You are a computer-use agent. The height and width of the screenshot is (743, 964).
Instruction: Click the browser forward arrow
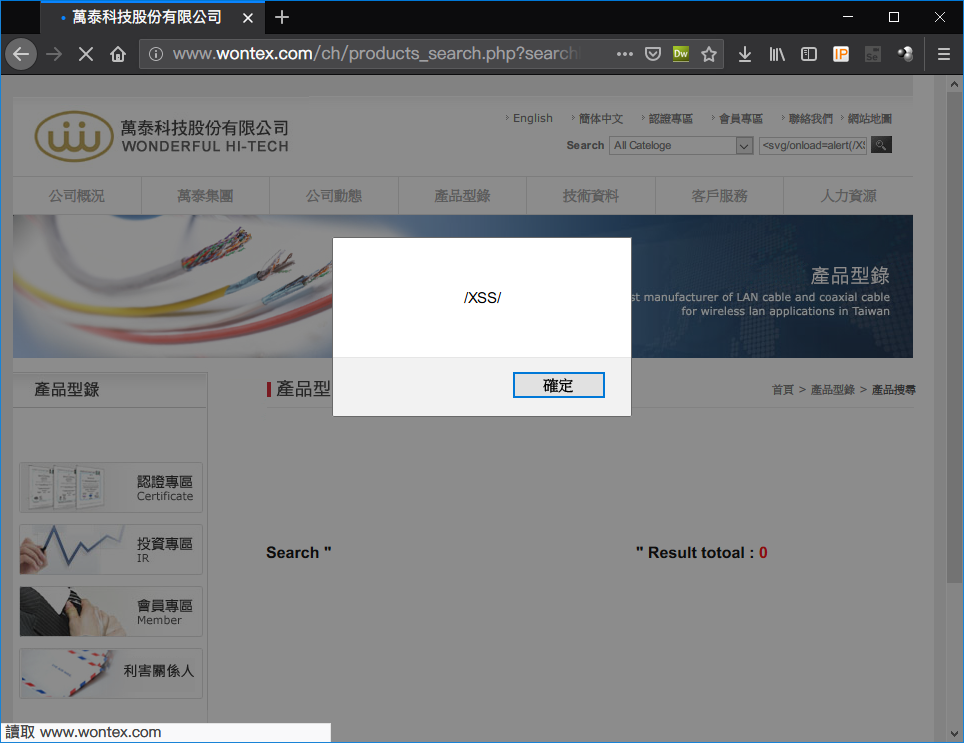pos(54,54)
